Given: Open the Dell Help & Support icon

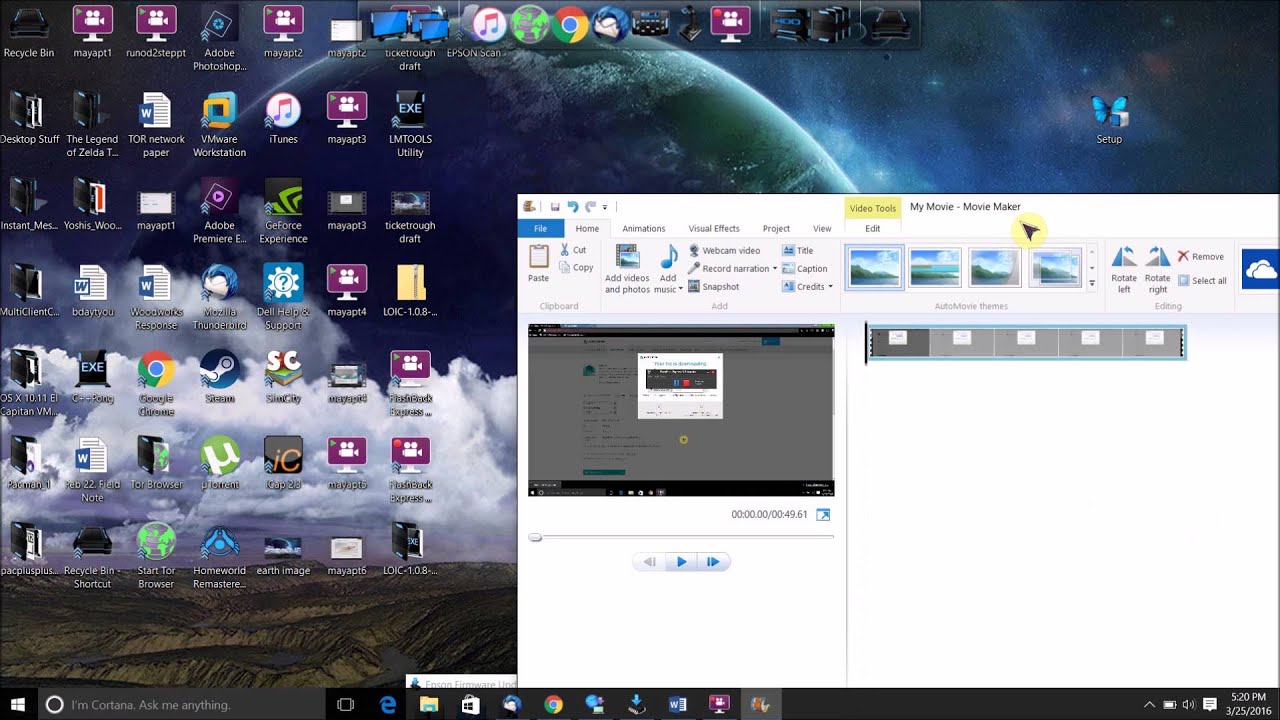Looking at the screenshot, I should [x=283, y=297].
